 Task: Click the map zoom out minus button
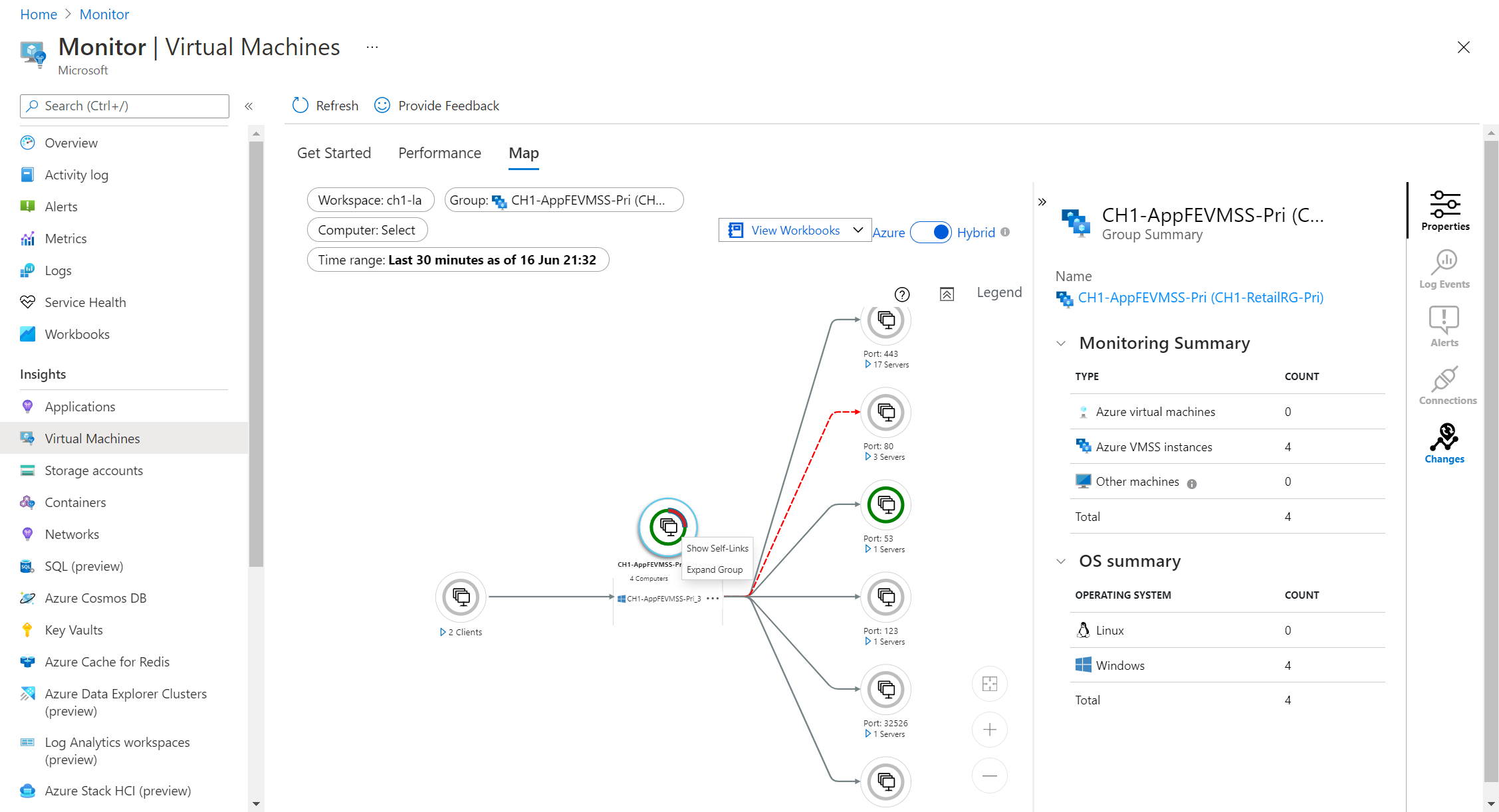(989, 775)
